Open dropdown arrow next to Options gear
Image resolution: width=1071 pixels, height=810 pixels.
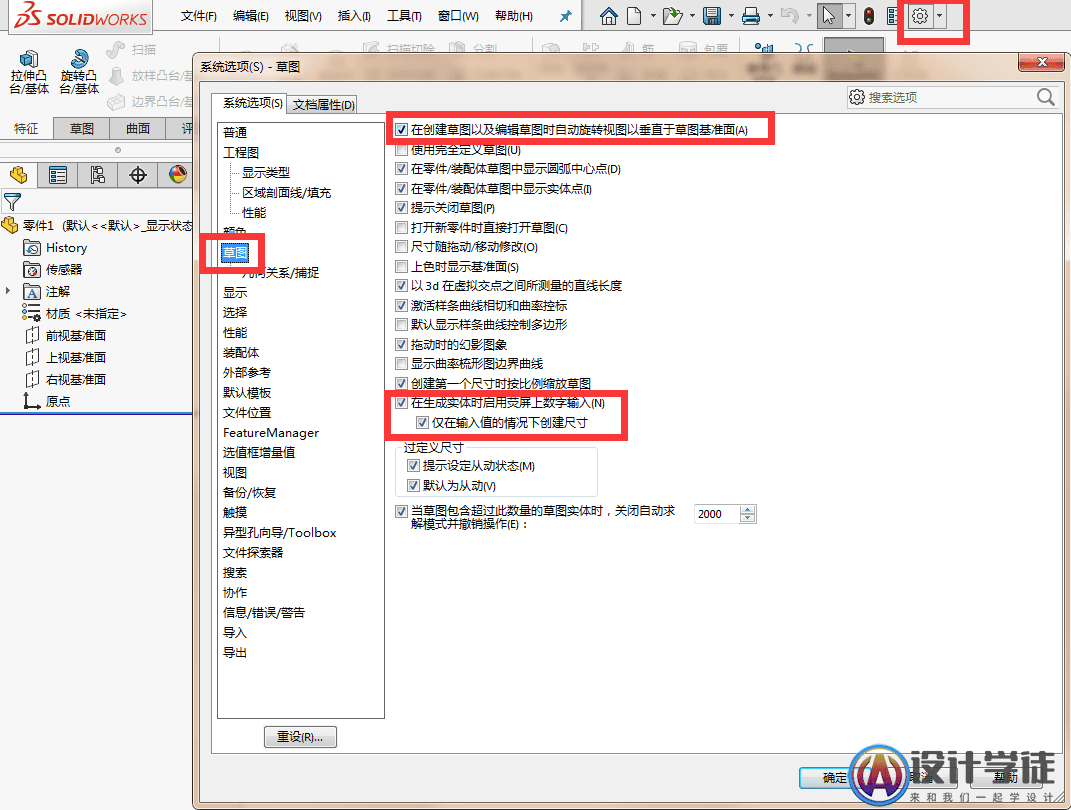[x=940, y=16]
